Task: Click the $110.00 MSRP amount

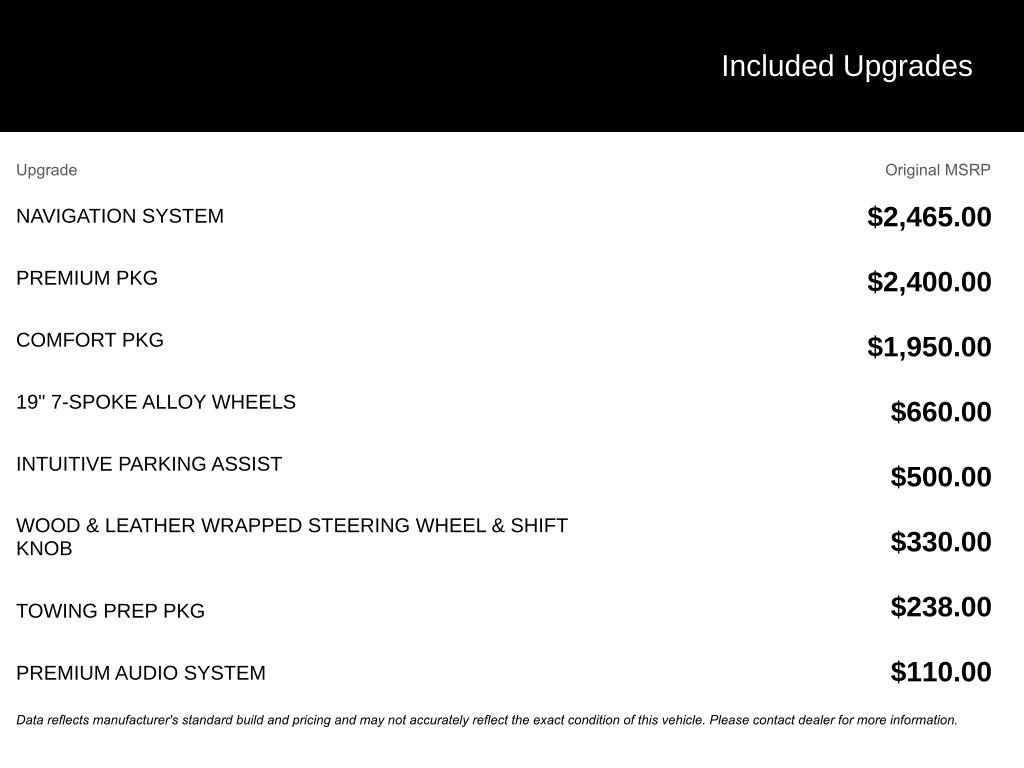Action: pyautogui.click(x=940, y=672)
